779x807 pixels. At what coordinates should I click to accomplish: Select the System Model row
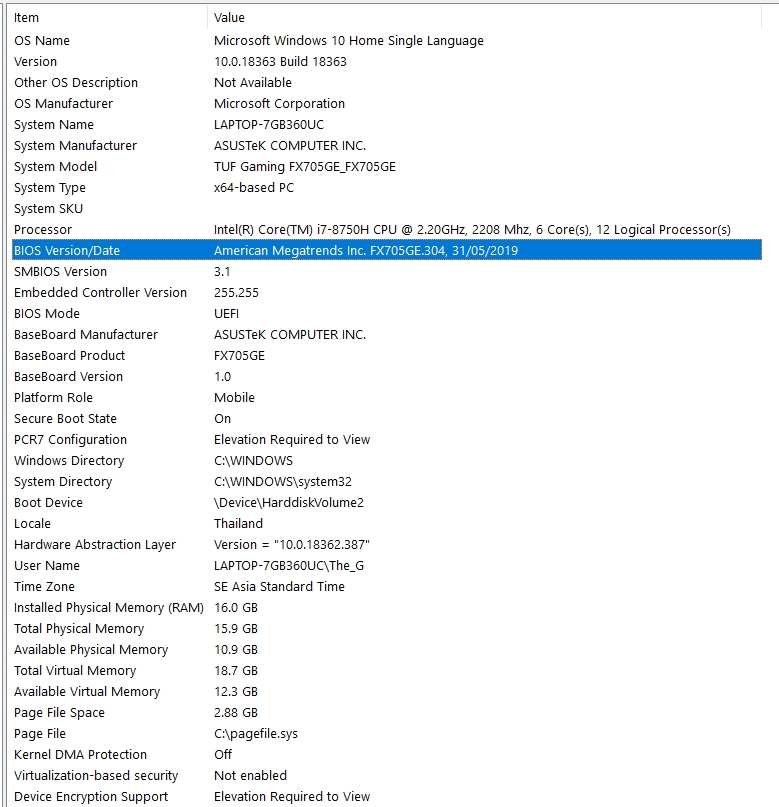386,167
